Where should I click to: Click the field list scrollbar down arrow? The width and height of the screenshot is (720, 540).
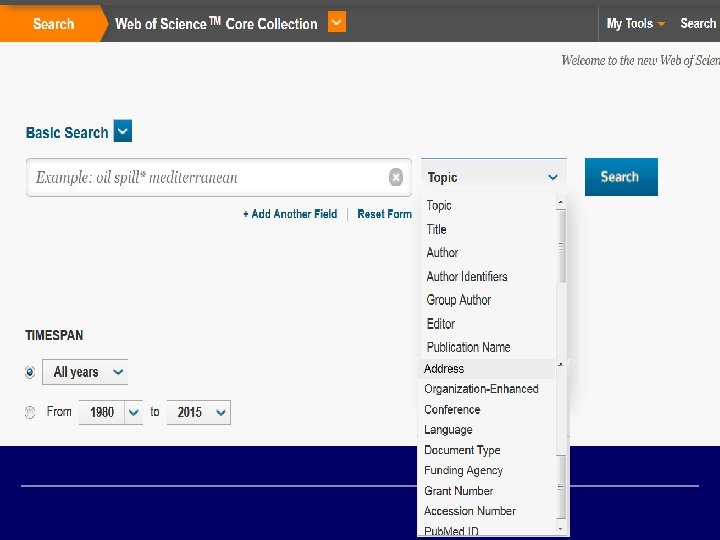click(561, 529)
